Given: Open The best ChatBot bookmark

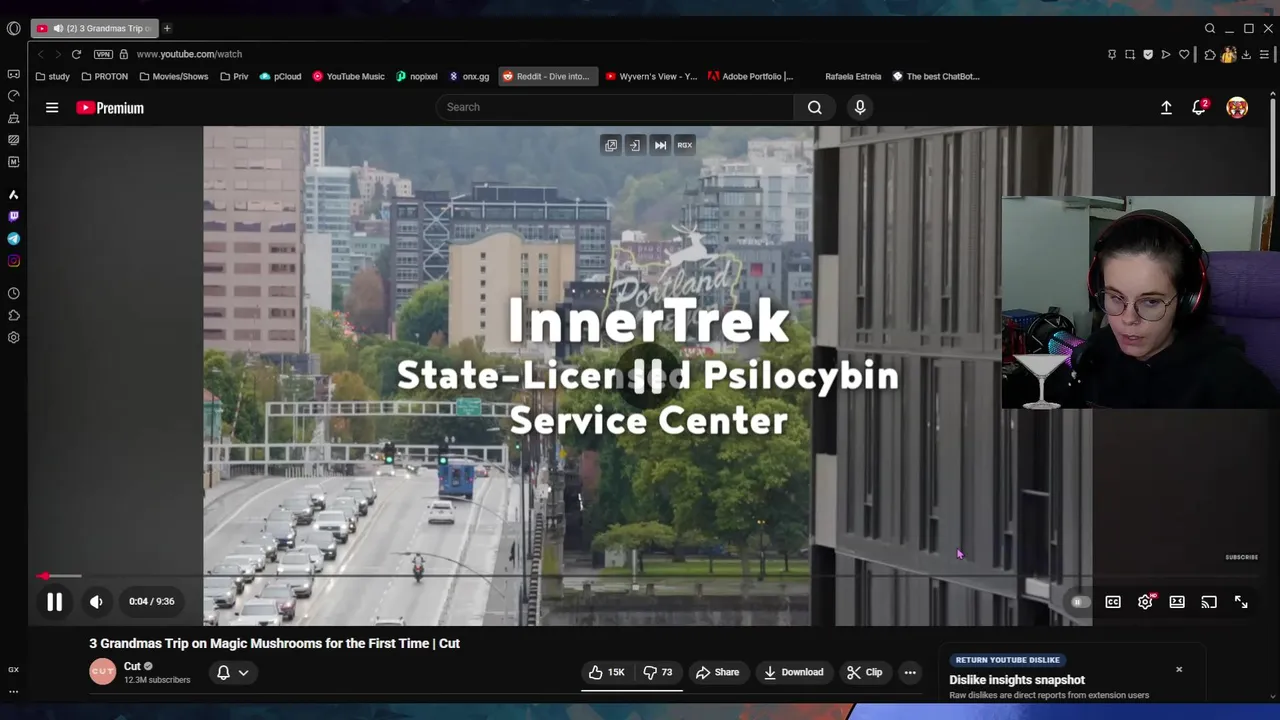Looking at the screenshot, I should [936, 76].
